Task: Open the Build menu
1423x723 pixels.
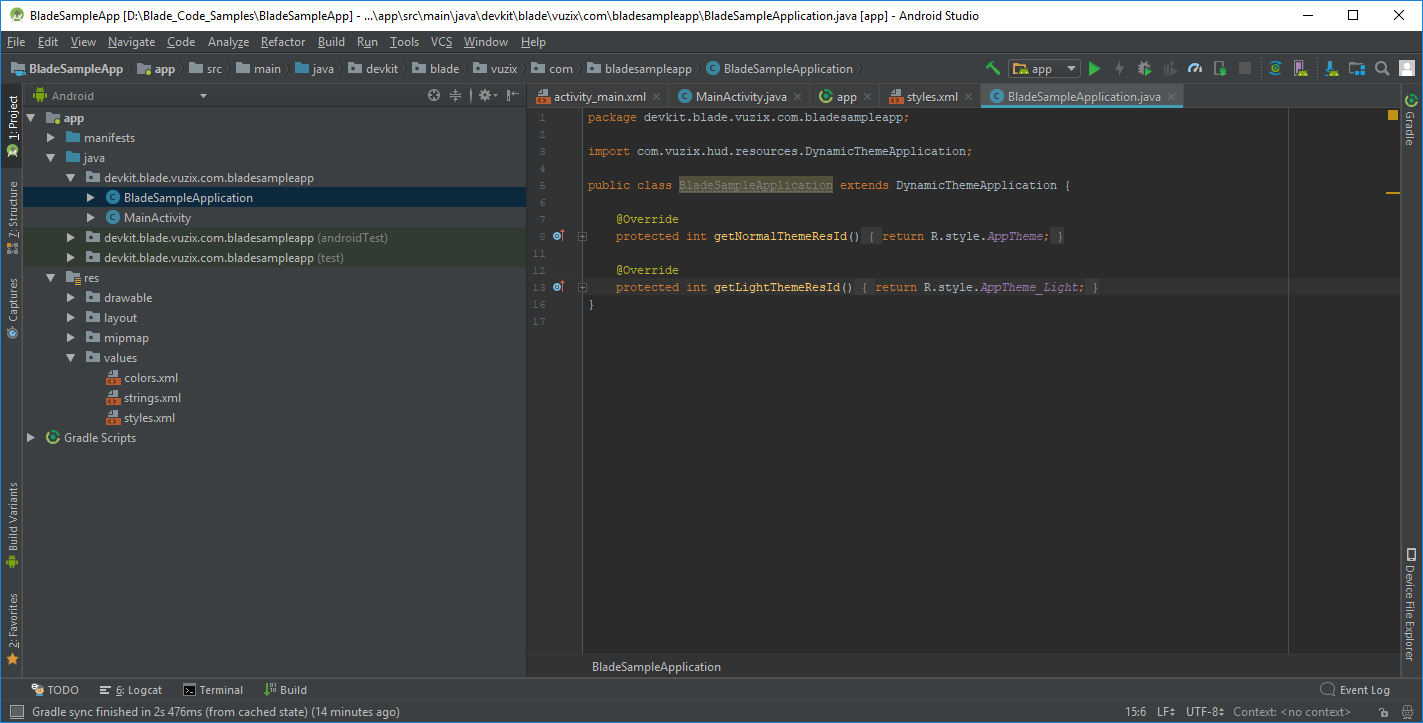Action: coord(331,42)
